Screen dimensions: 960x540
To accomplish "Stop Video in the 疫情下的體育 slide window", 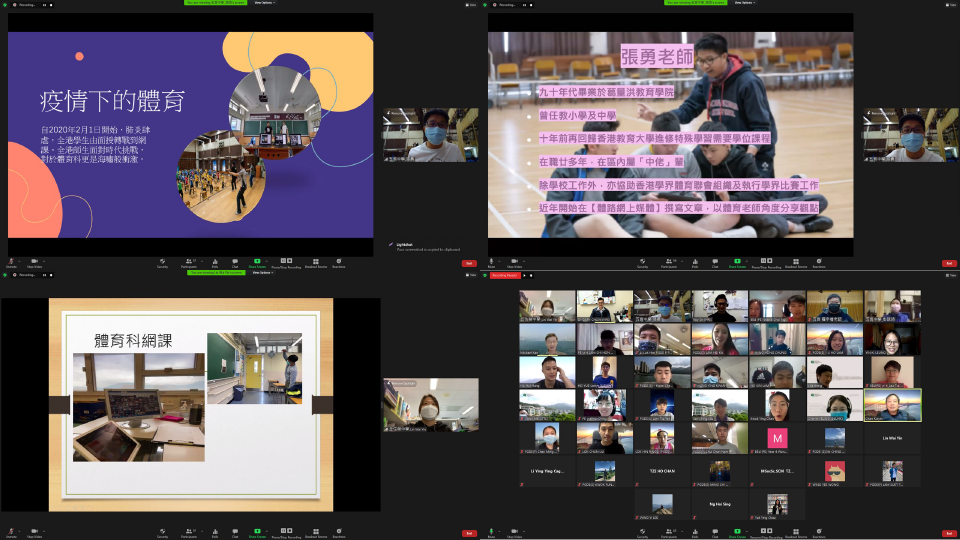I will (34, 263).
